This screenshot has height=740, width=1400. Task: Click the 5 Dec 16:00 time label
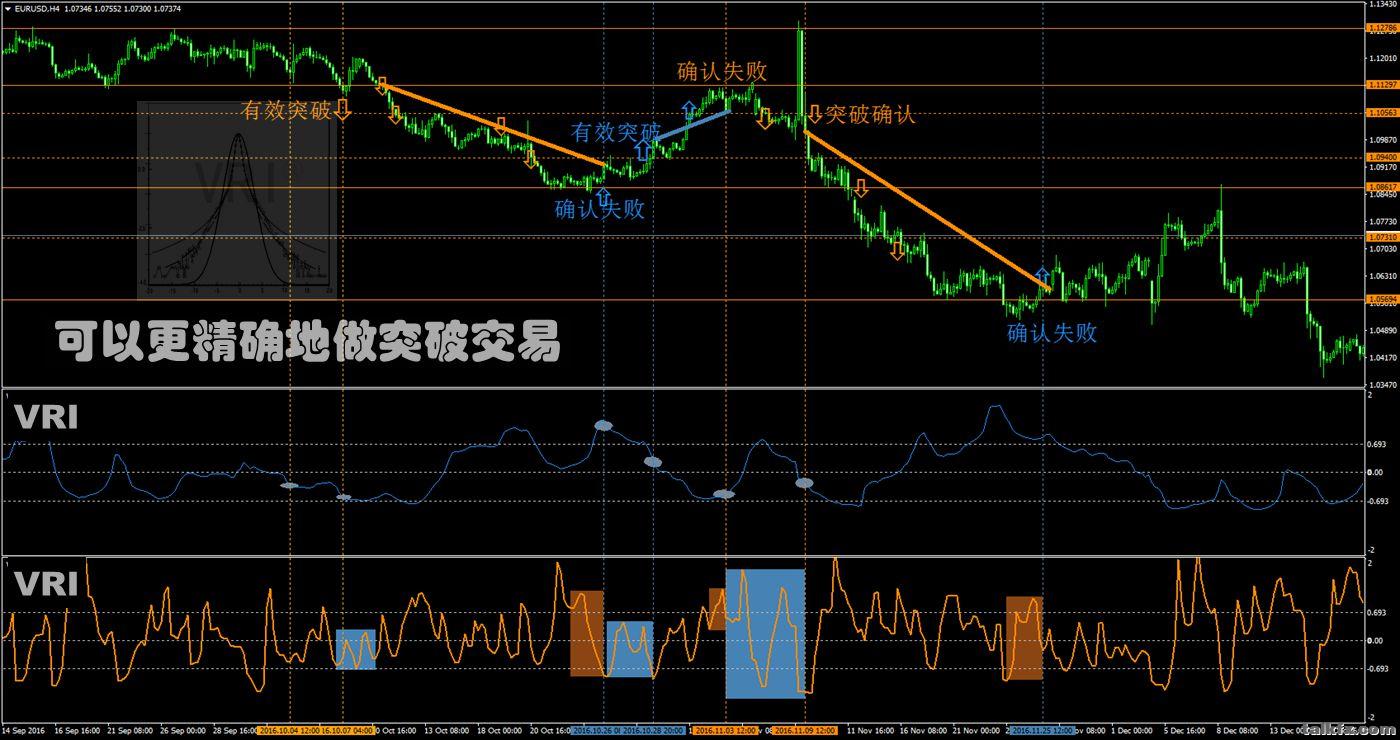tap(1187, 731)
